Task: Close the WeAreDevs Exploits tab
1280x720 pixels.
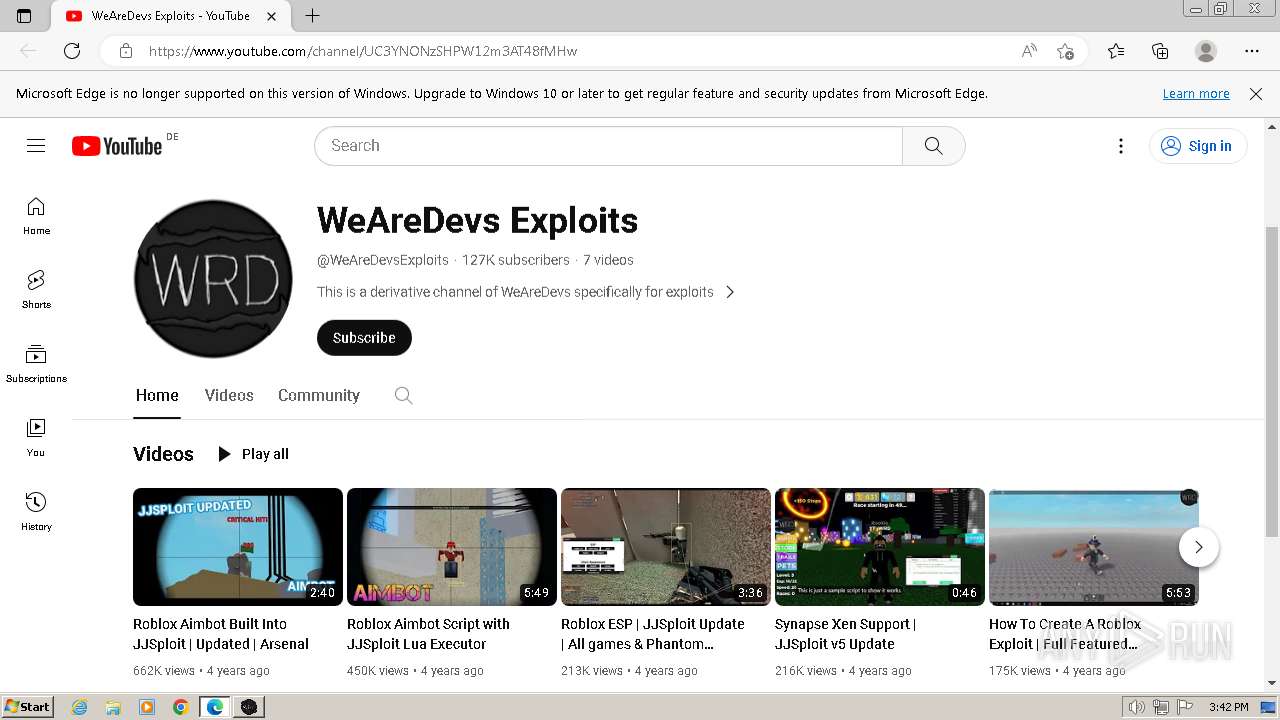Action: tap(272, 16)
